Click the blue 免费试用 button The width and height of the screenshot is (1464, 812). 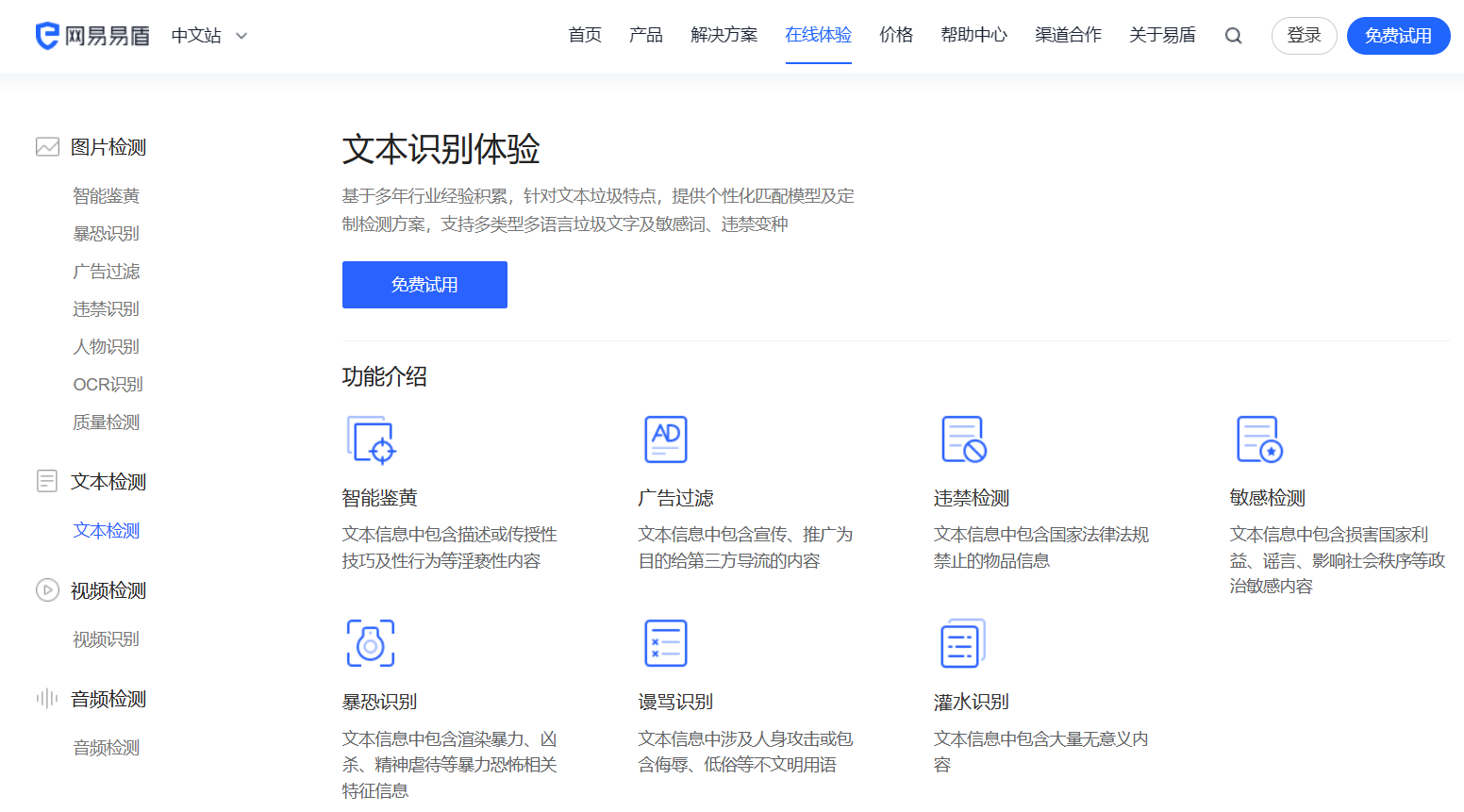424,284
